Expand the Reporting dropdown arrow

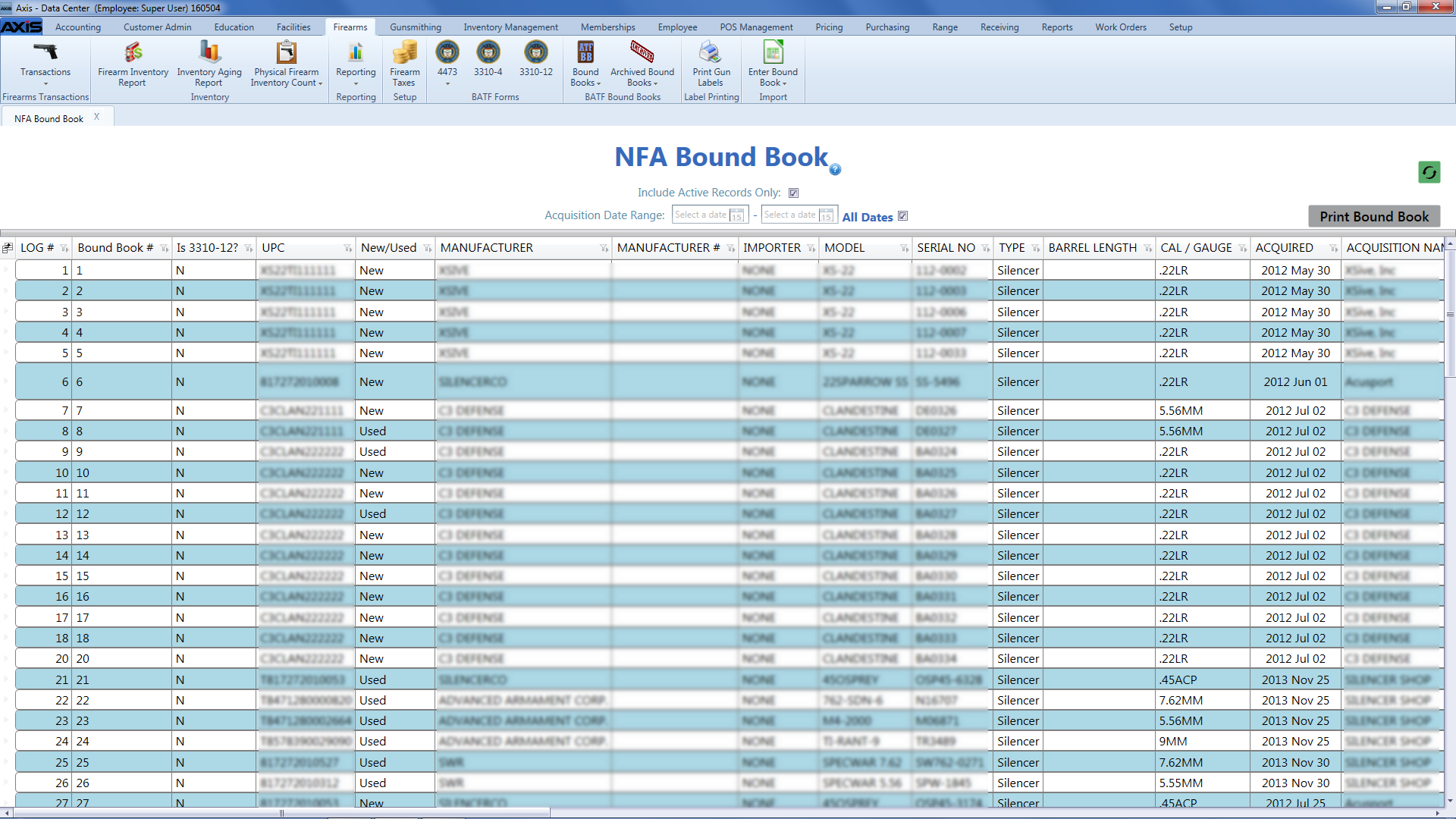point(356,83)
